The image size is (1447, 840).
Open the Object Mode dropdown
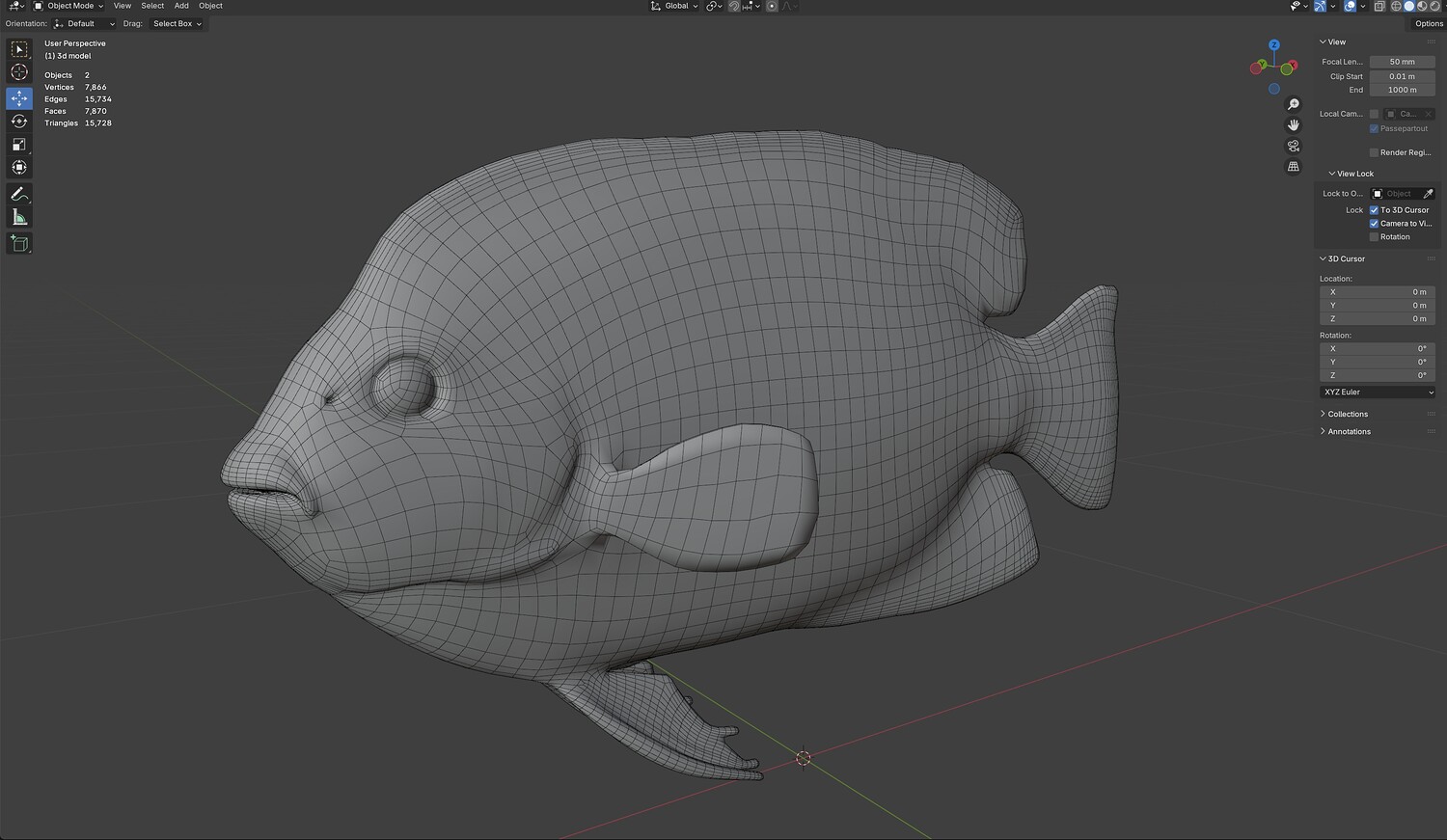68,6
